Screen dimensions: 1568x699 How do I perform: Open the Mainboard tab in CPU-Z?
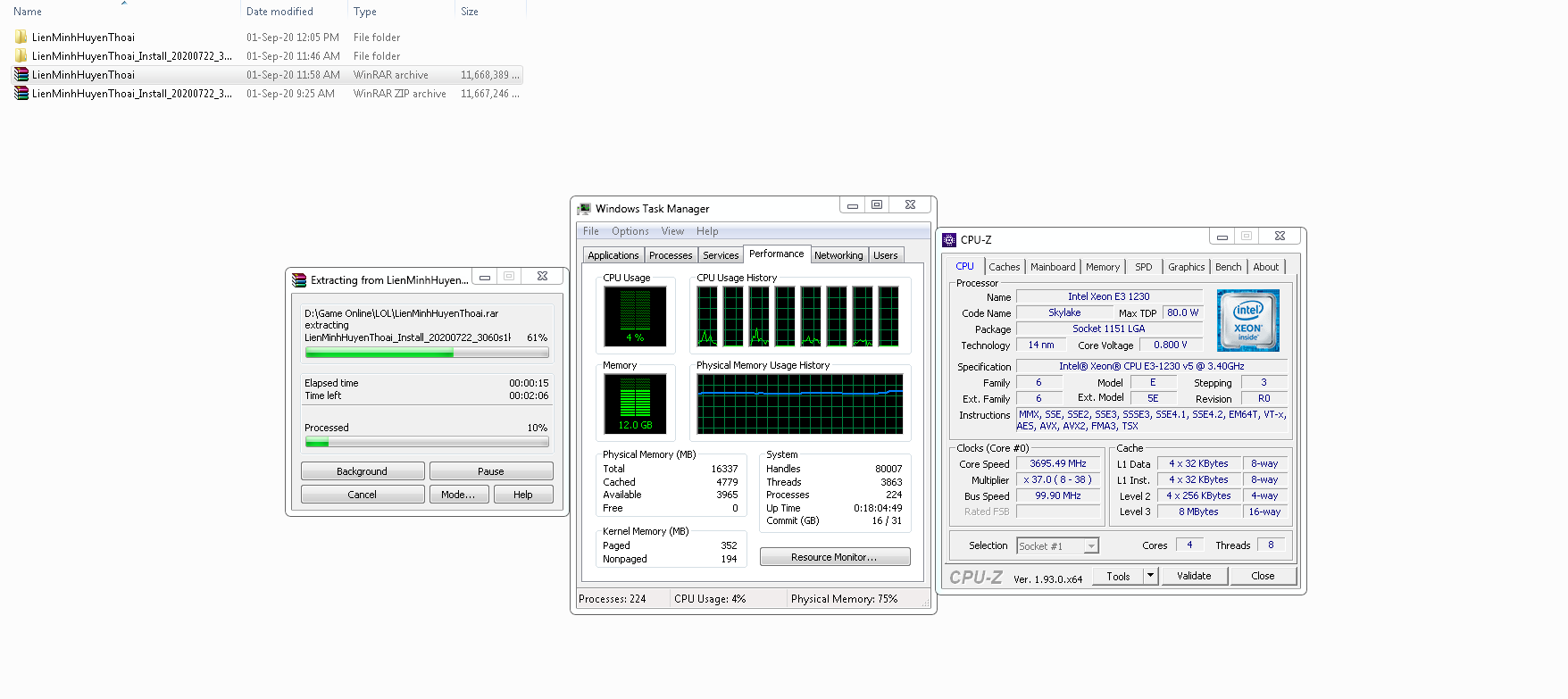1053,267
